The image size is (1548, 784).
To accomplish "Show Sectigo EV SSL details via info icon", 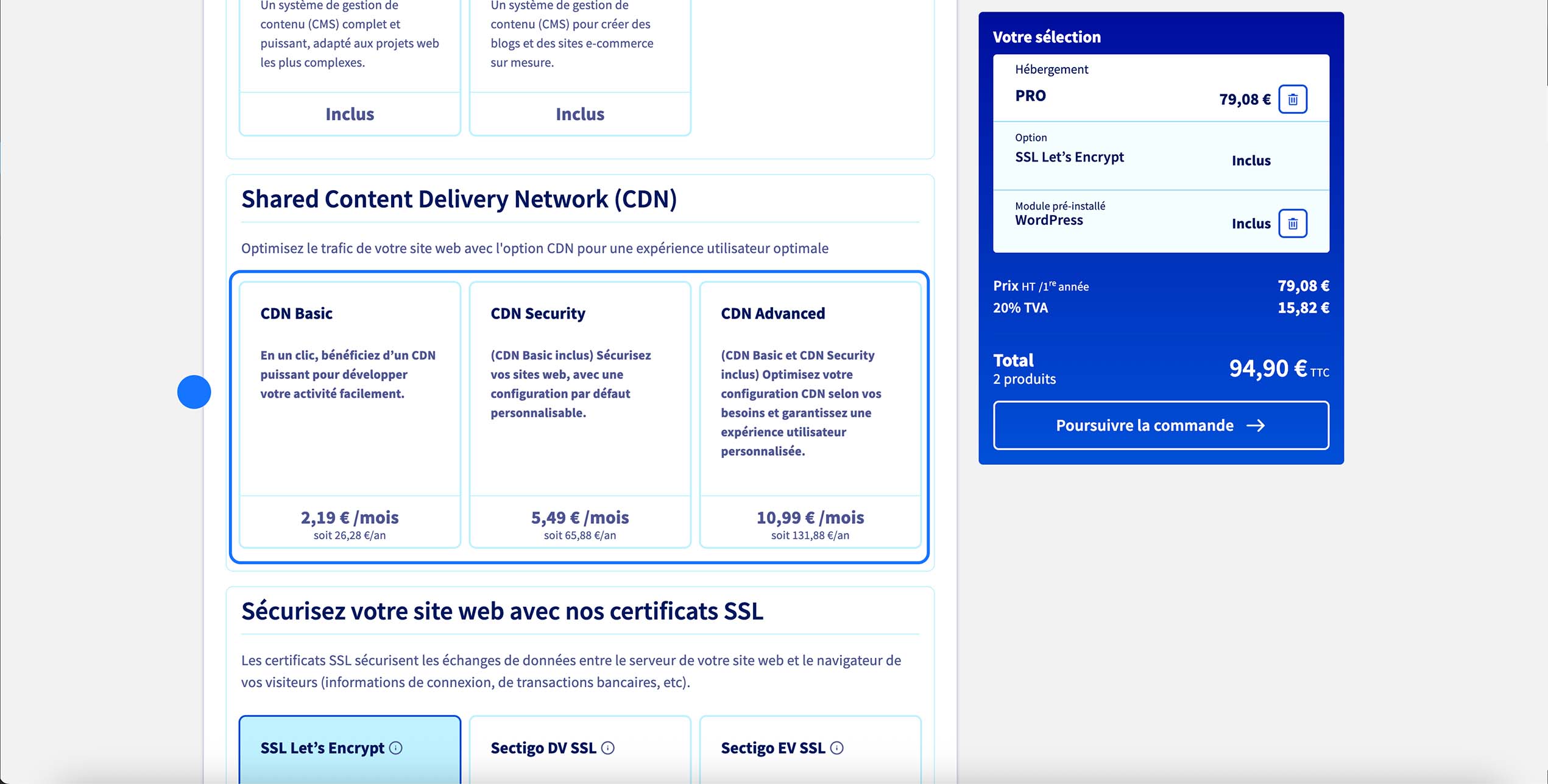I will 838,748.
